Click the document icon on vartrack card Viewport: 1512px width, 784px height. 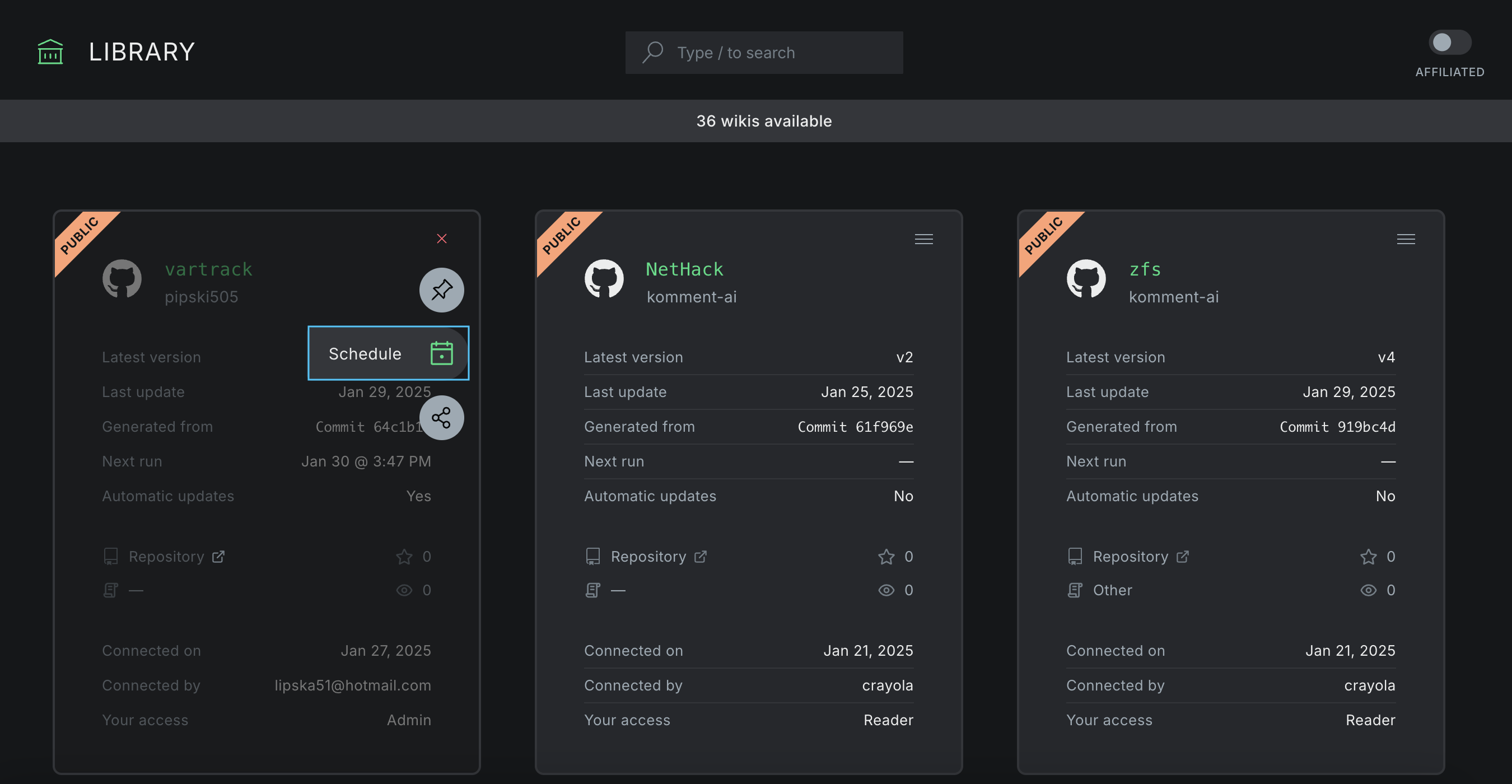[x=111, y=590]
